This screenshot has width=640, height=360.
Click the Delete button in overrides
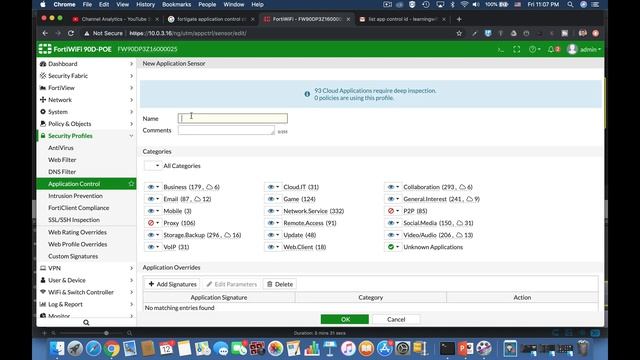[280, 284]
